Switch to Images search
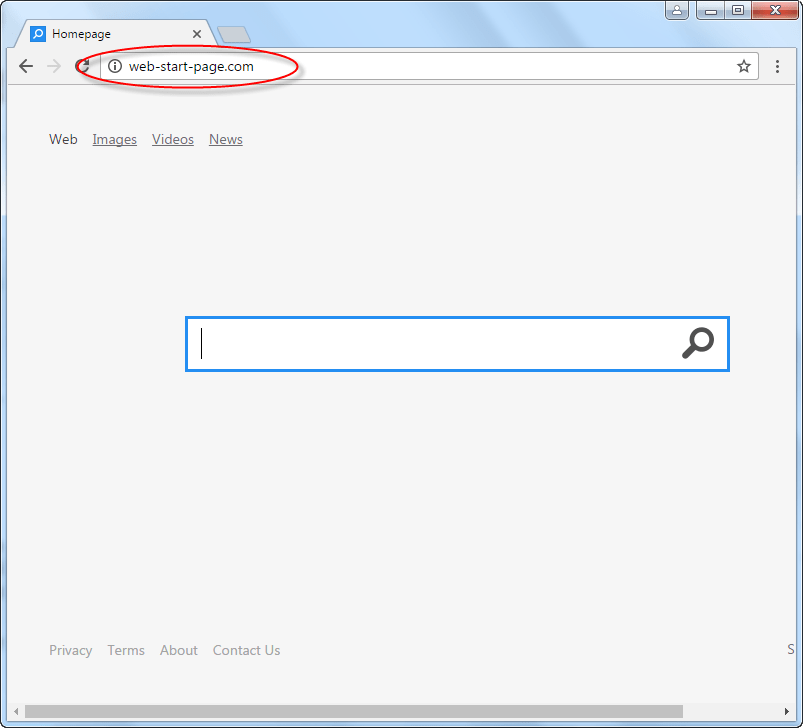The image size is (803, 728). pyautogui.click(x=114, y=139)
